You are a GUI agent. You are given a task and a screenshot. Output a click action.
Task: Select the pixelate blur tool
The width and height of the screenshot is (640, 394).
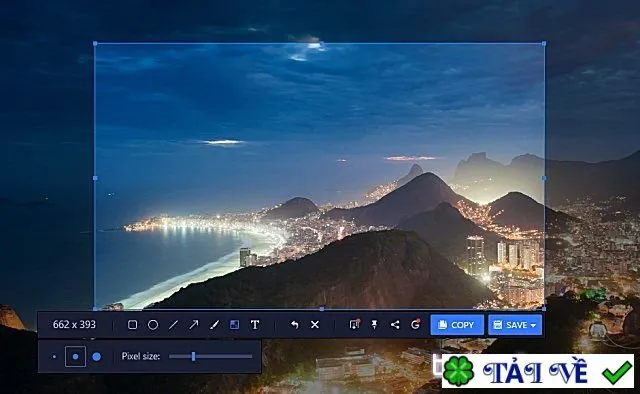pyautogui.click(x=235, y=325)
